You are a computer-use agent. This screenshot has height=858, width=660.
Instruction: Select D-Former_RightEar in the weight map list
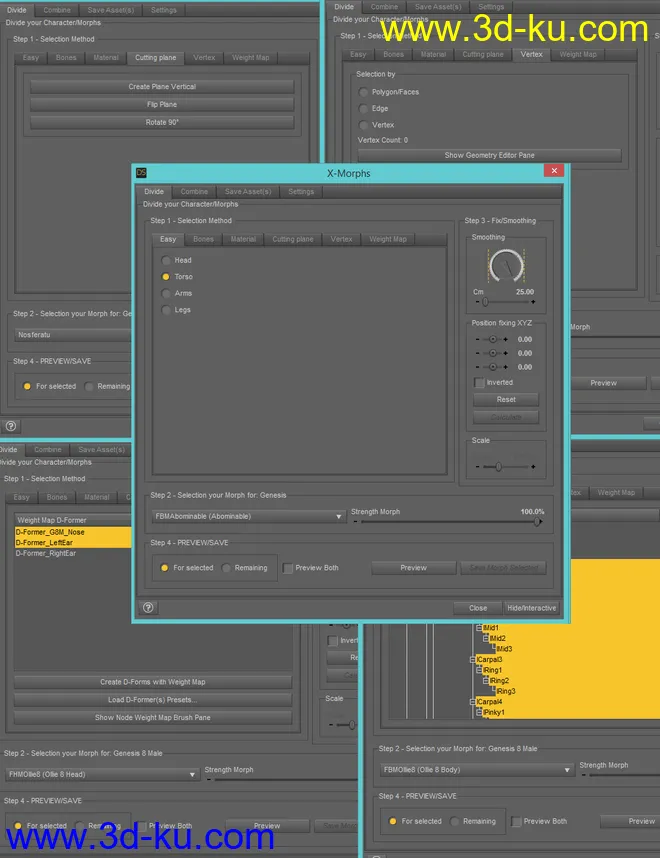(44, 553)
